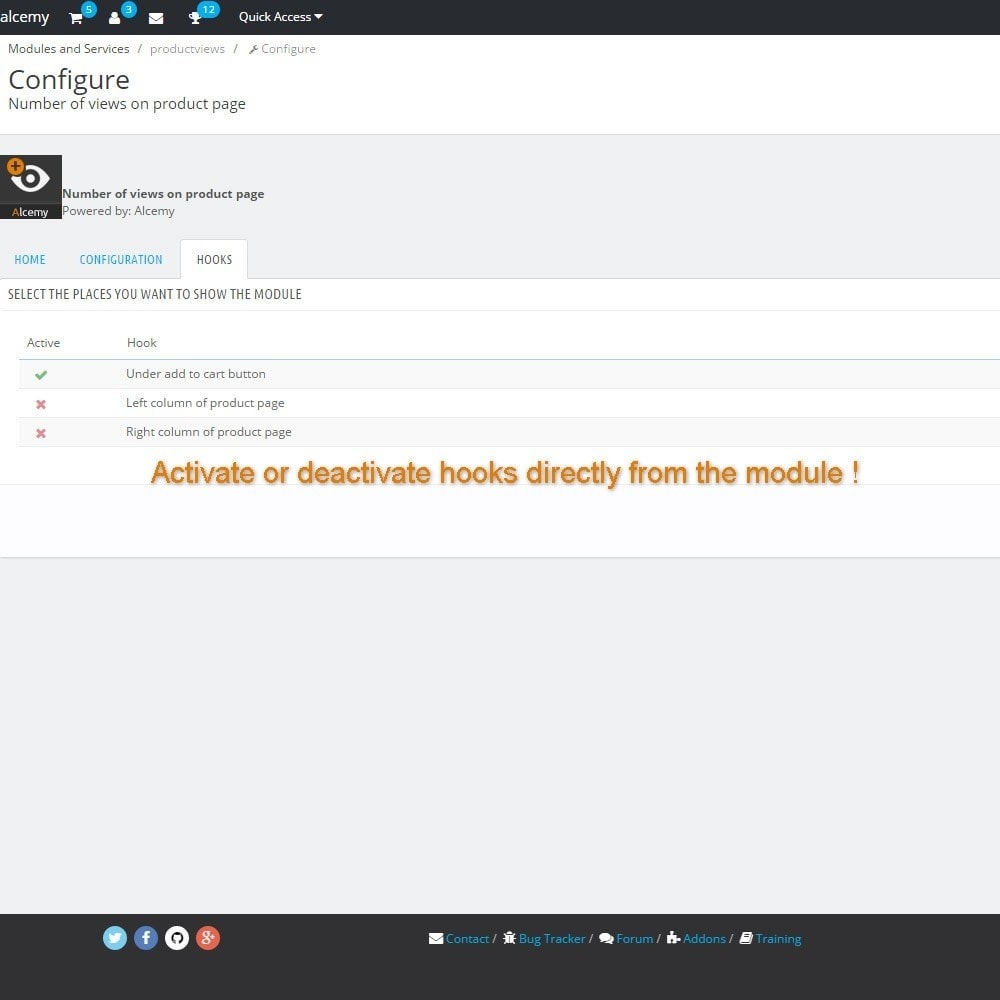Screen dimensions: 1000x1000
Task: Open the messages envelope icon
Action: click(156, 18)
